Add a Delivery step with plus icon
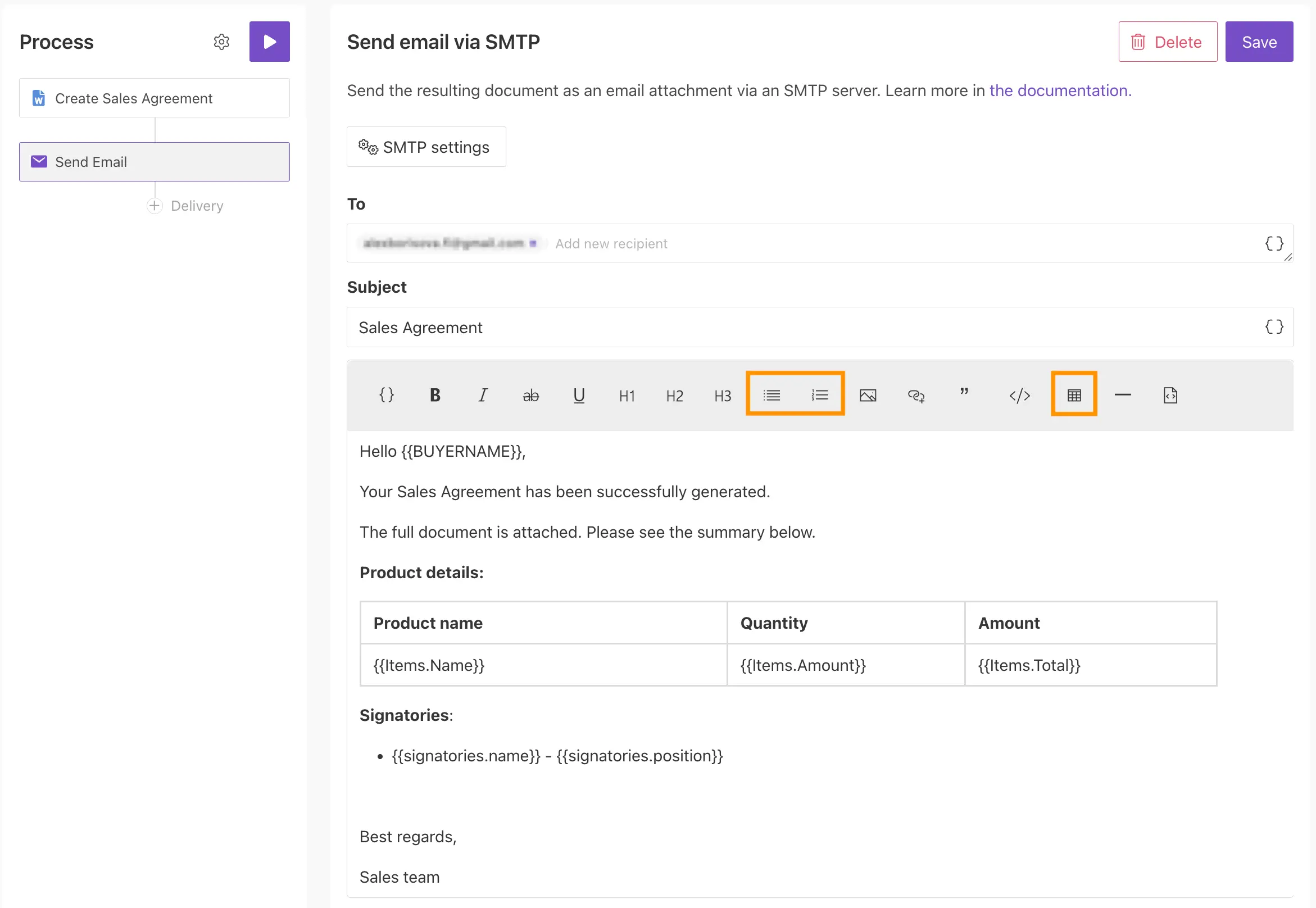Viewport: 1316px width, 908px height. click(154, 206)
